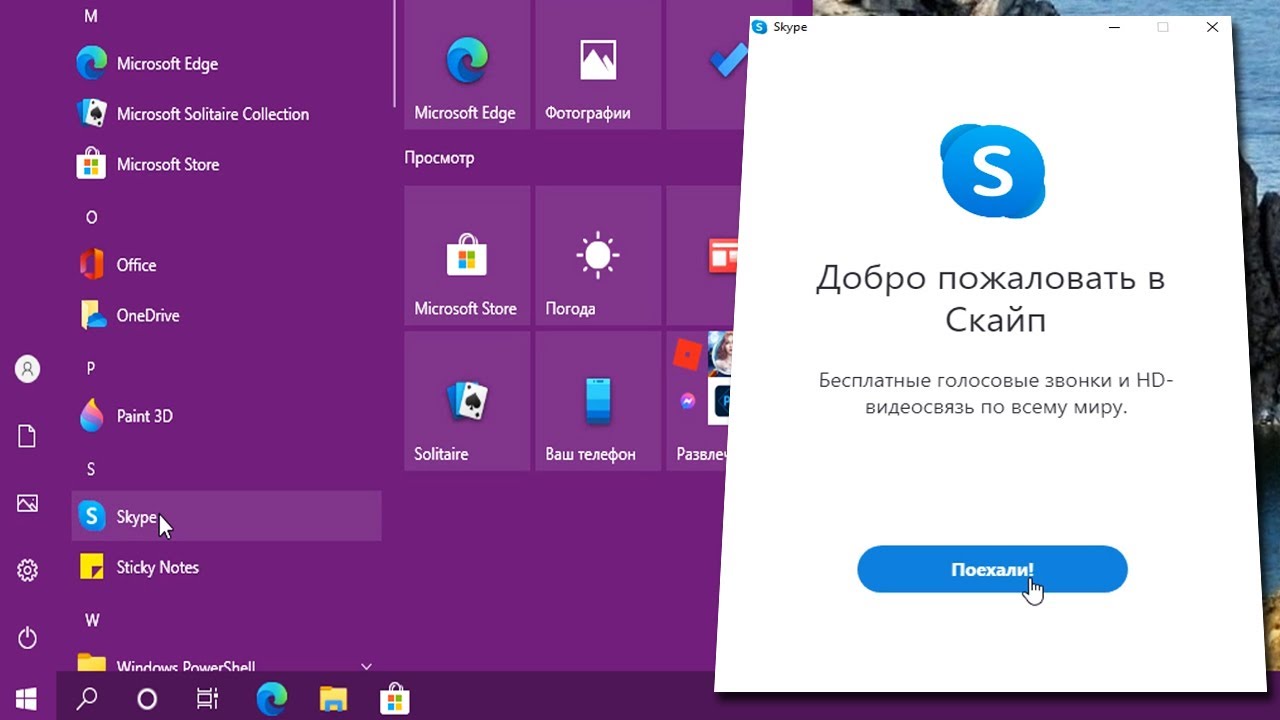This screenshot has width=1280, height=720.
Task: Click the letter W section header
Action: pos(92,620)
